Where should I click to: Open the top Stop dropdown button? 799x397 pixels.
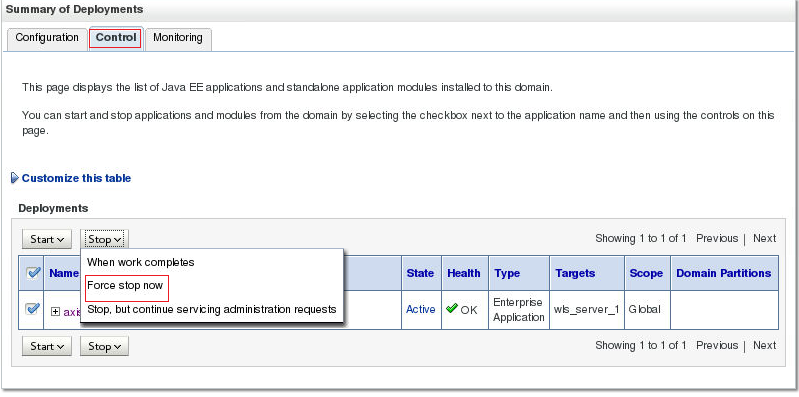point(104,239)
